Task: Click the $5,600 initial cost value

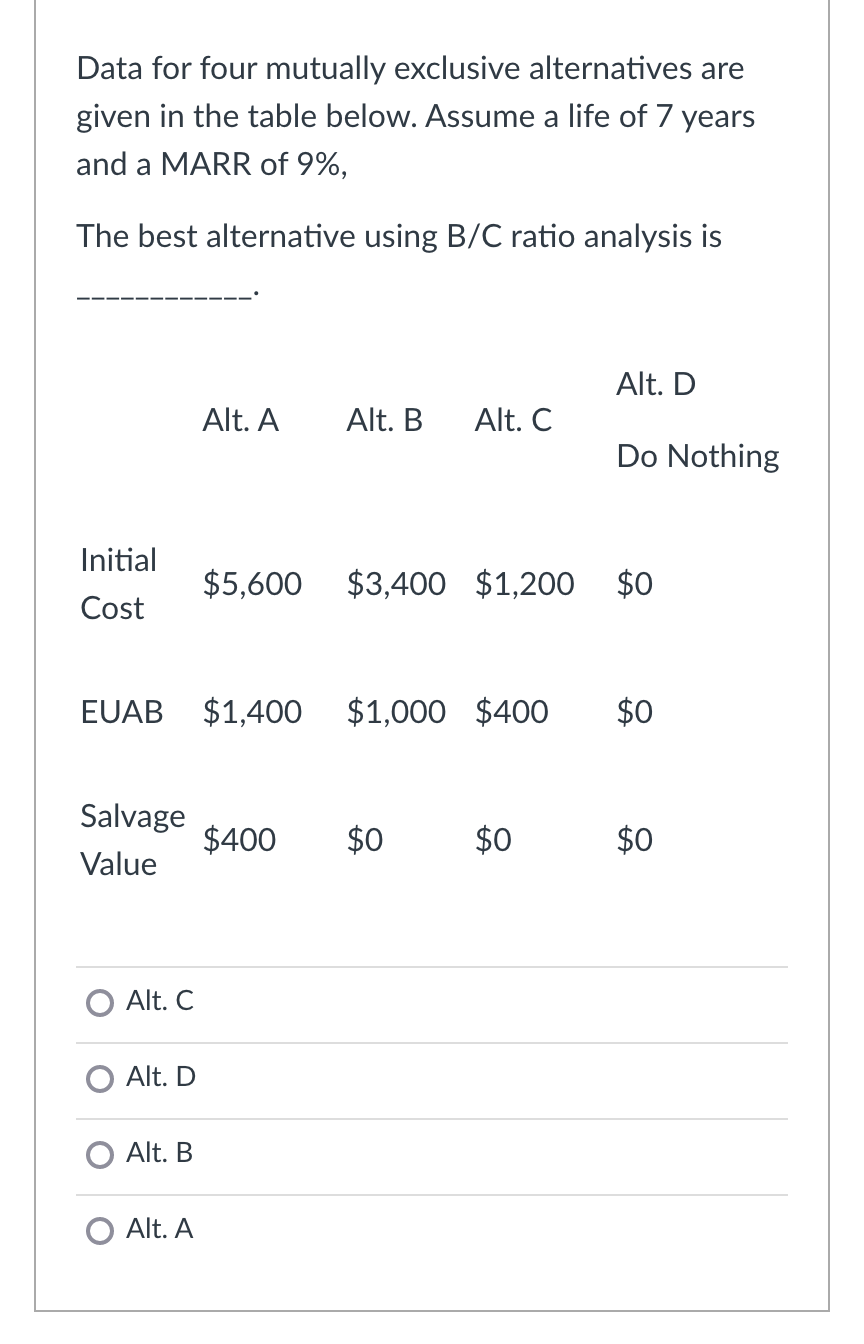Action: 252,584
